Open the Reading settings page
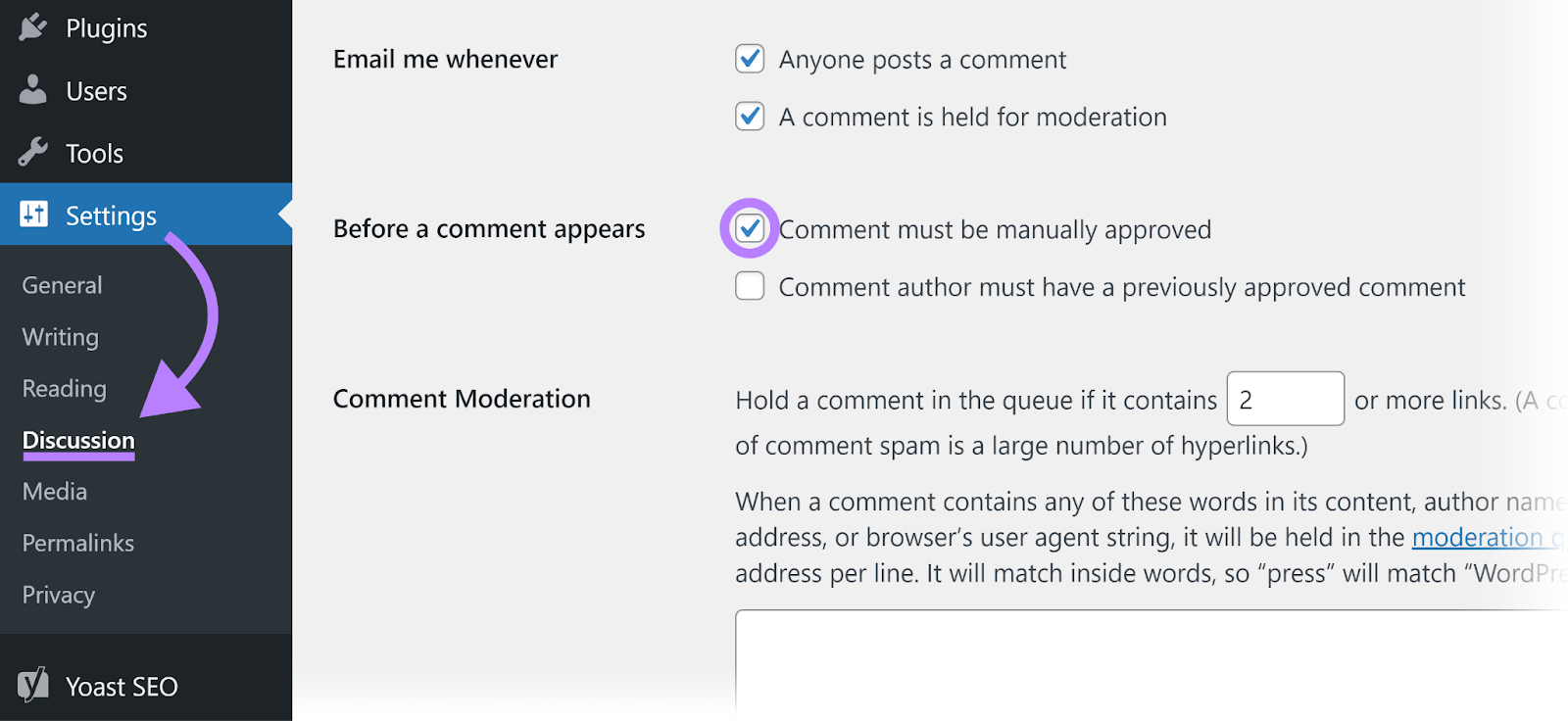The width and height of the screenshot is (1568, 721). (x=63, y=388)
